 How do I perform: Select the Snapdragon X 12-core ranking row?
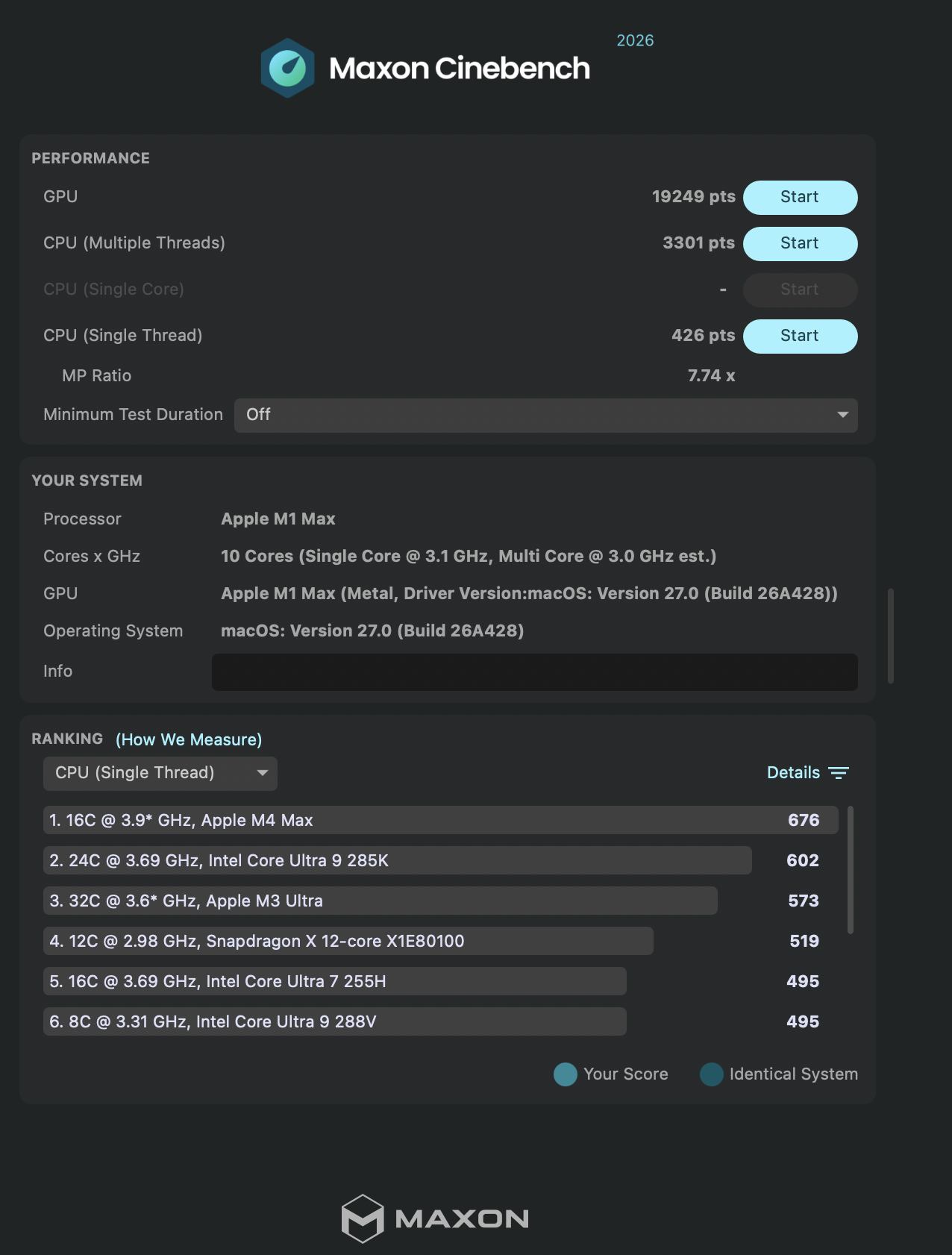click(348, 941)
